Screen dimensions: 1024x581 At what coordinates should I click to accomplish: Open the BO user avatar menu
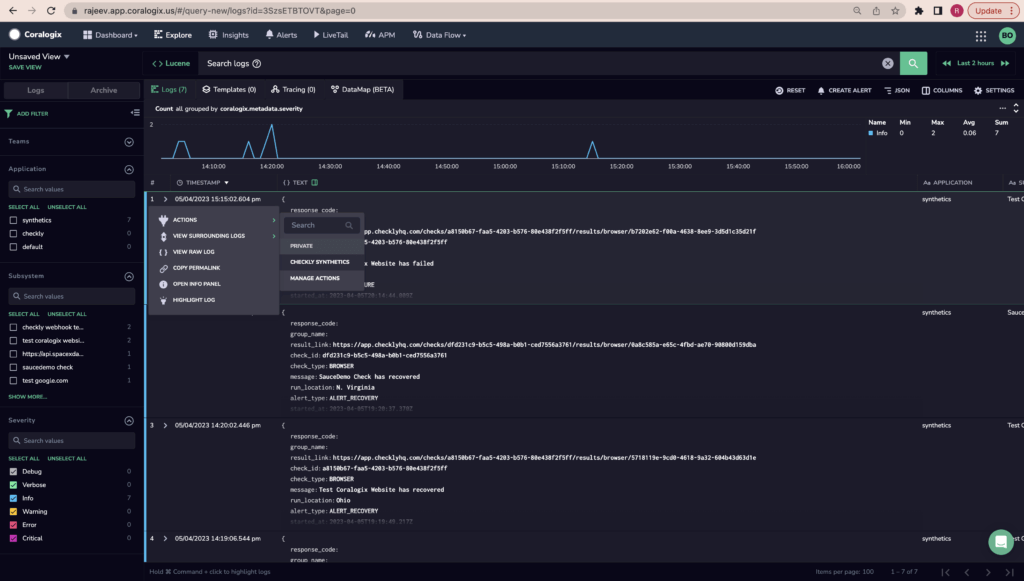[1007, 35]
